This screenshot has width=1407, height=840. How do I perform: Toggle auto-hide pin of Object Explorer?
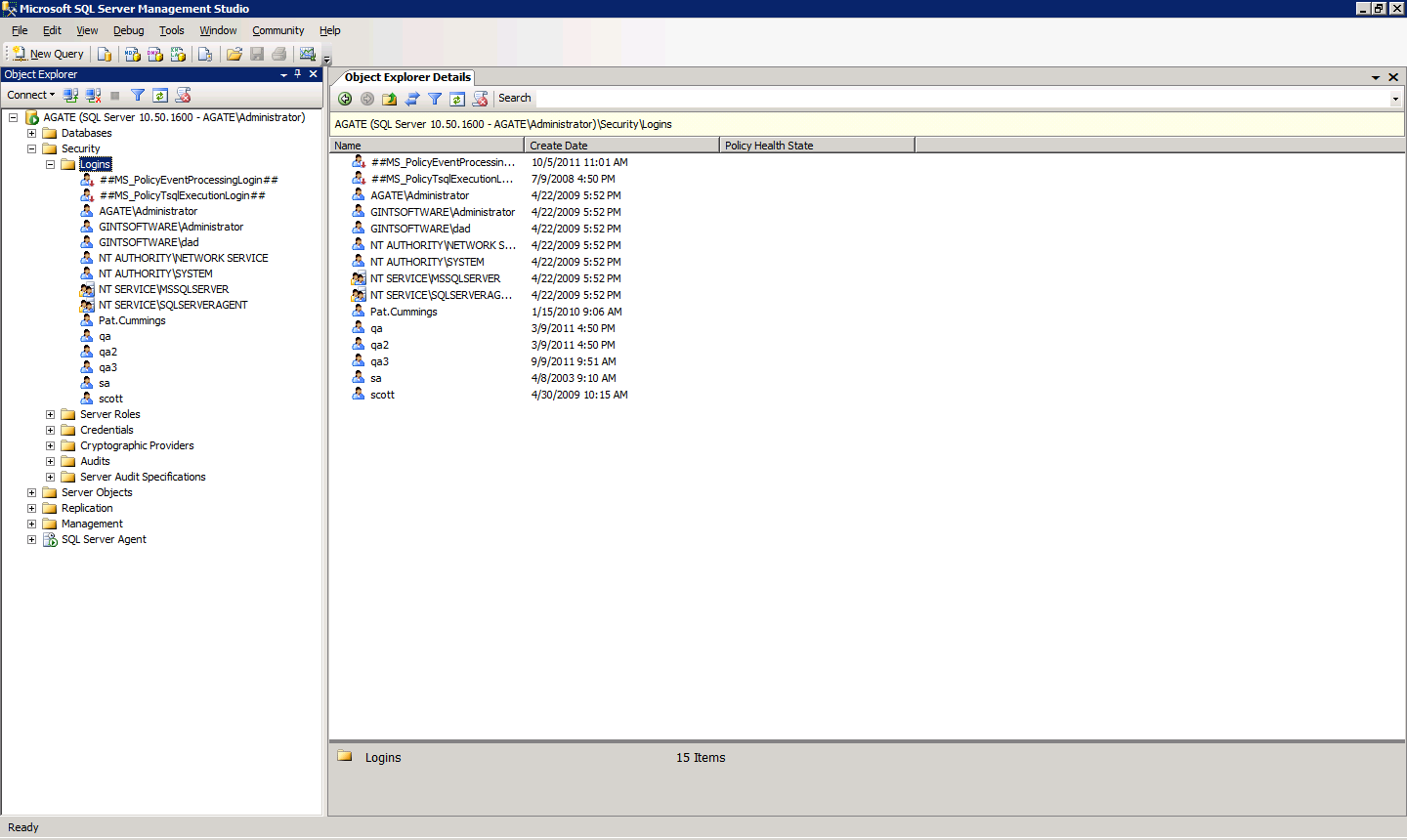298,74
